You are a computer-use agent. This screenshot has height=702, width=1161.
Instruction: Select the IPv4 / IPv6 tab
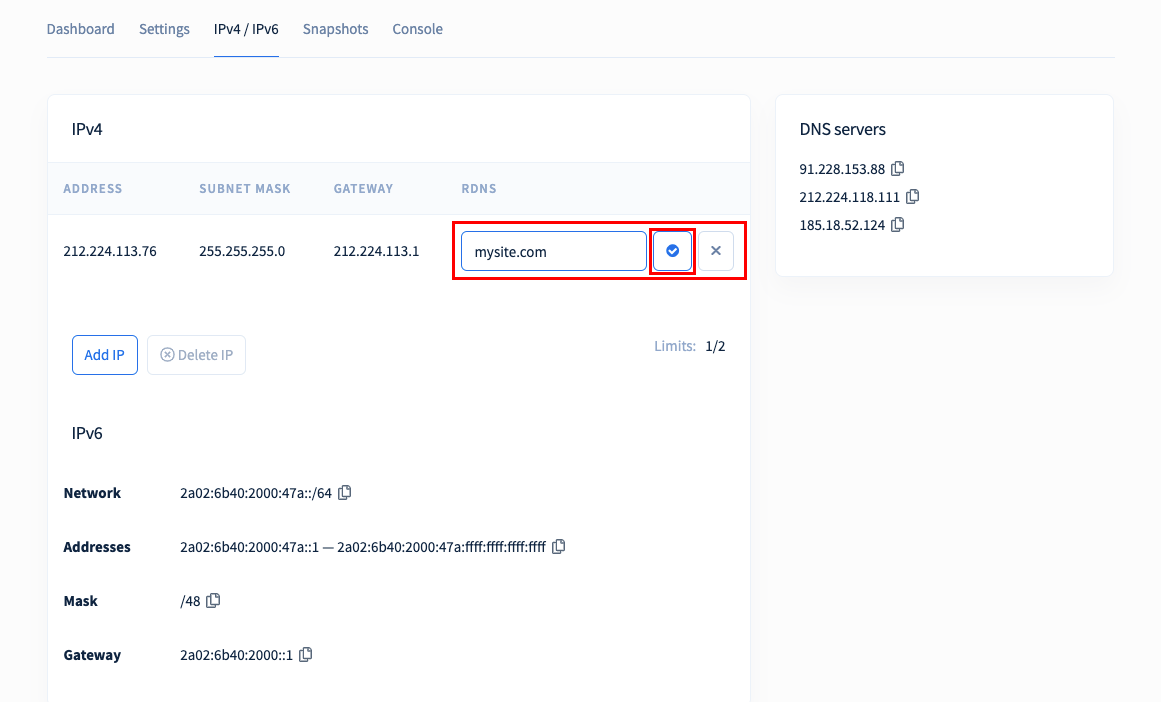pos(247,29)
